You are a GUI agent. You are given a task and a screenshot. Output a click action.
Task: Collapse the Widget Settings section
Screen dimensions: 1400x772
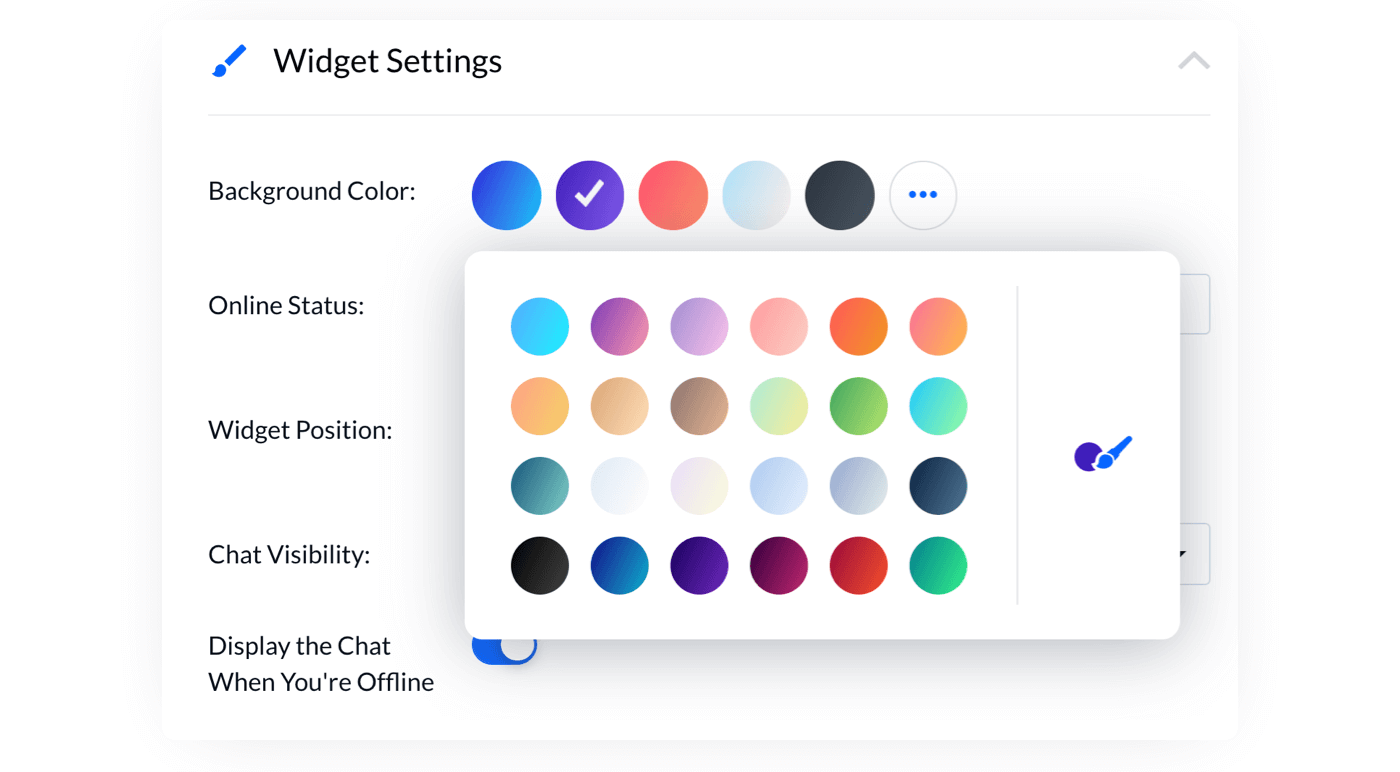(x=1192, y=60)
